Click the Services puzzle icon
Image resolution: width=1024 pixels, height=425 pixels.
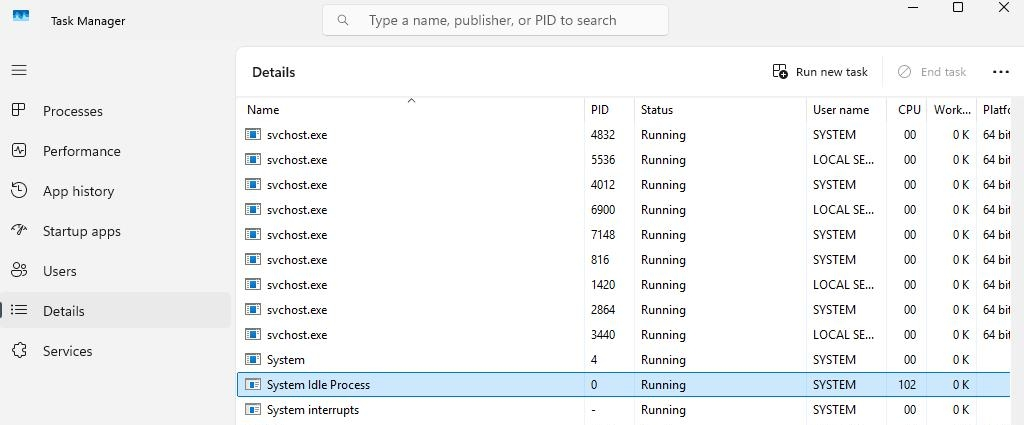click(19, 351)
